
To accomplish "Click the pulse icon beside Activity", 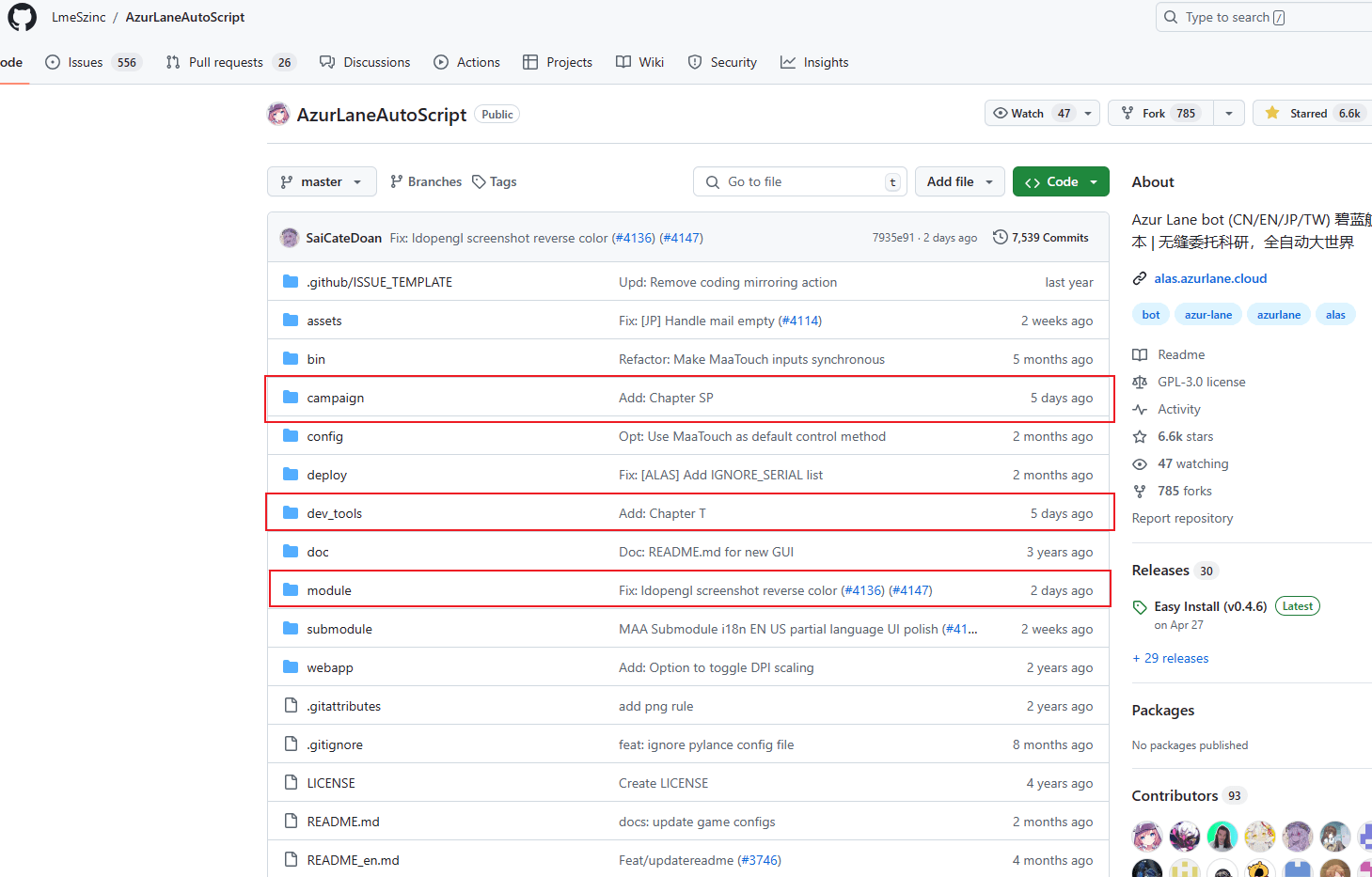I will [1140, 409].
